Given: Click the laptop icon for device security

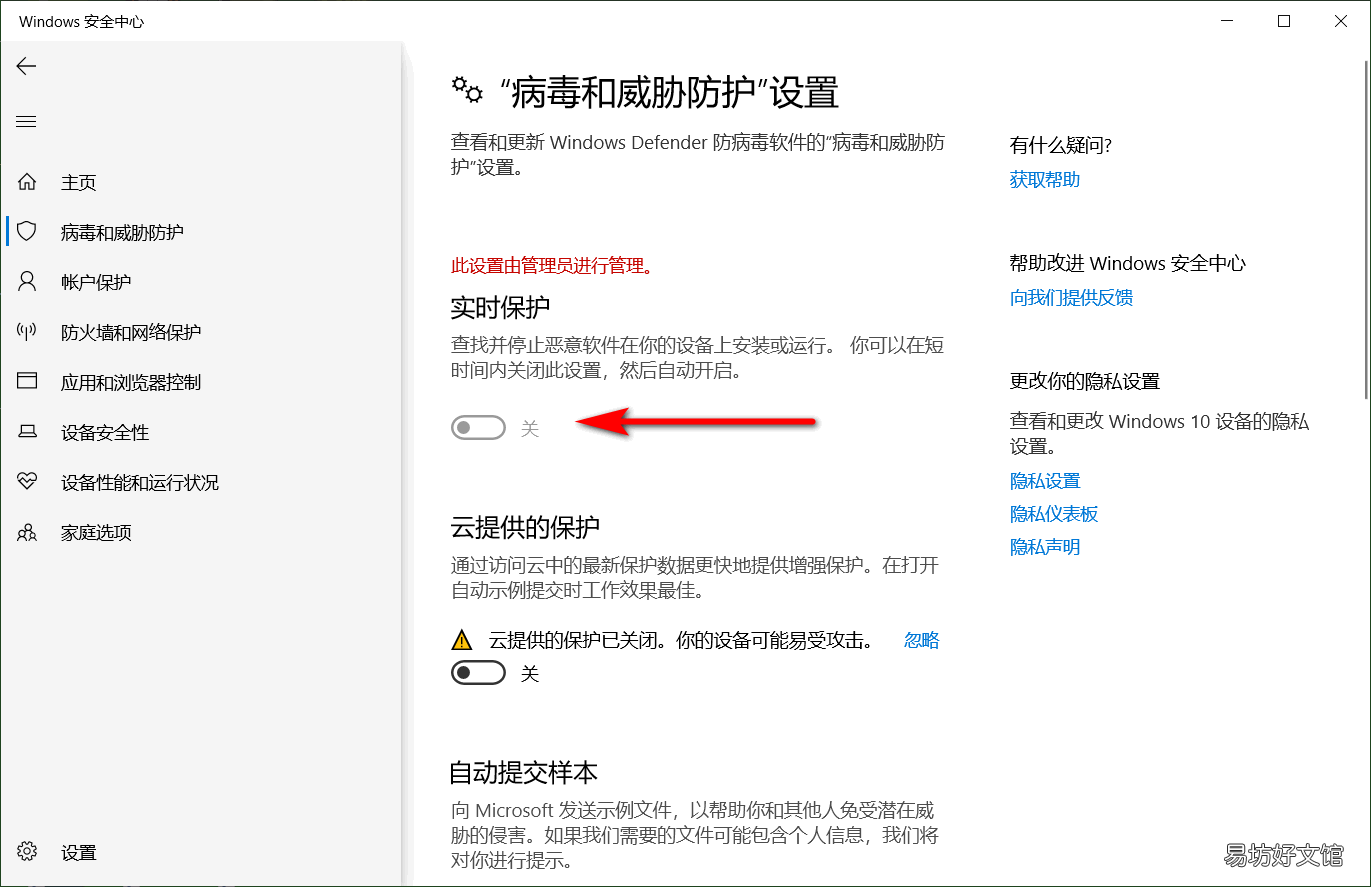Looking at the screenshot, I should (x=27, y=432).
